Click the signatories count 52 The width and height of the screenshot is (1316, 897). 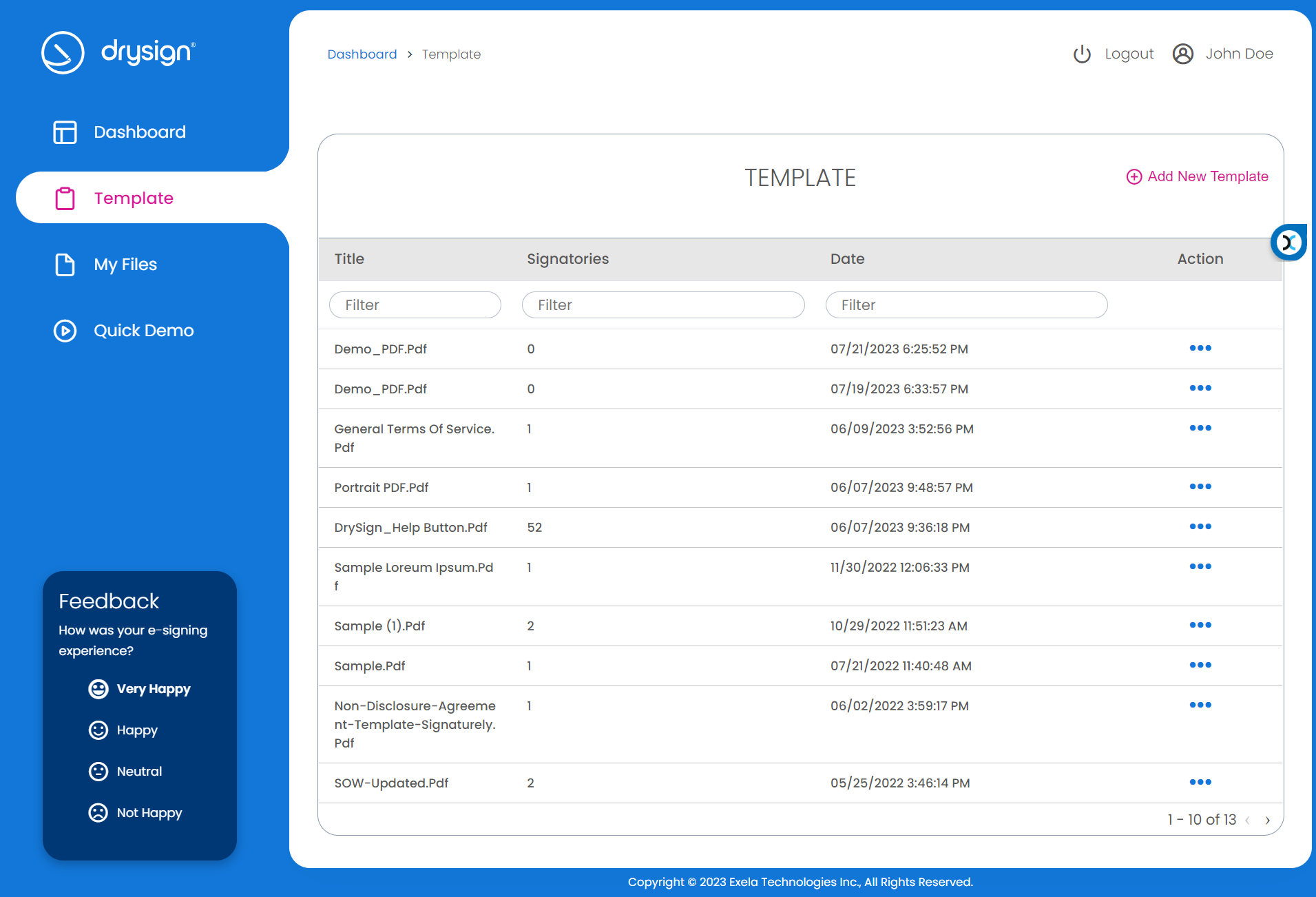[x=534, y=528]
